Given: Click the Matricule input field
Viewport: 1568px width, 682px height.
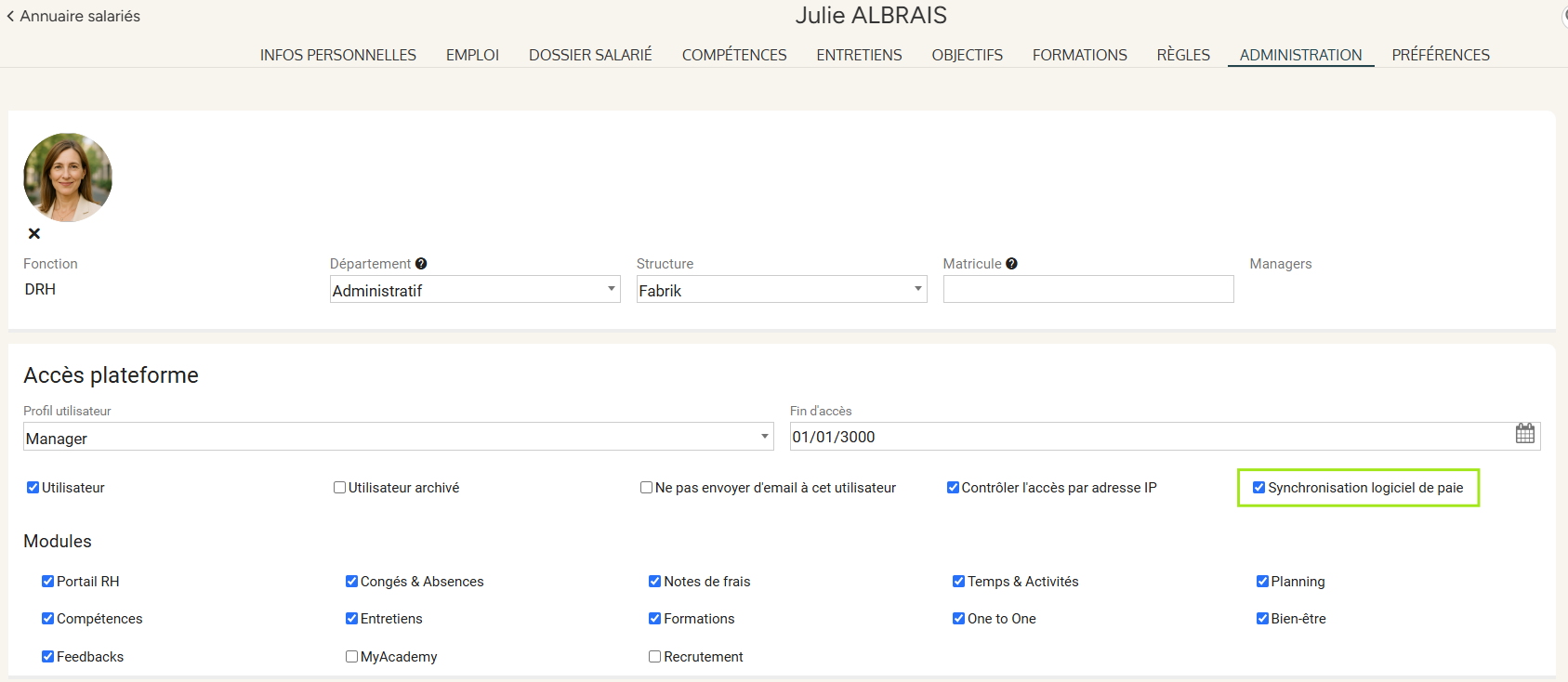Looking at the screenshot, I should click(x=1087, y=290).
